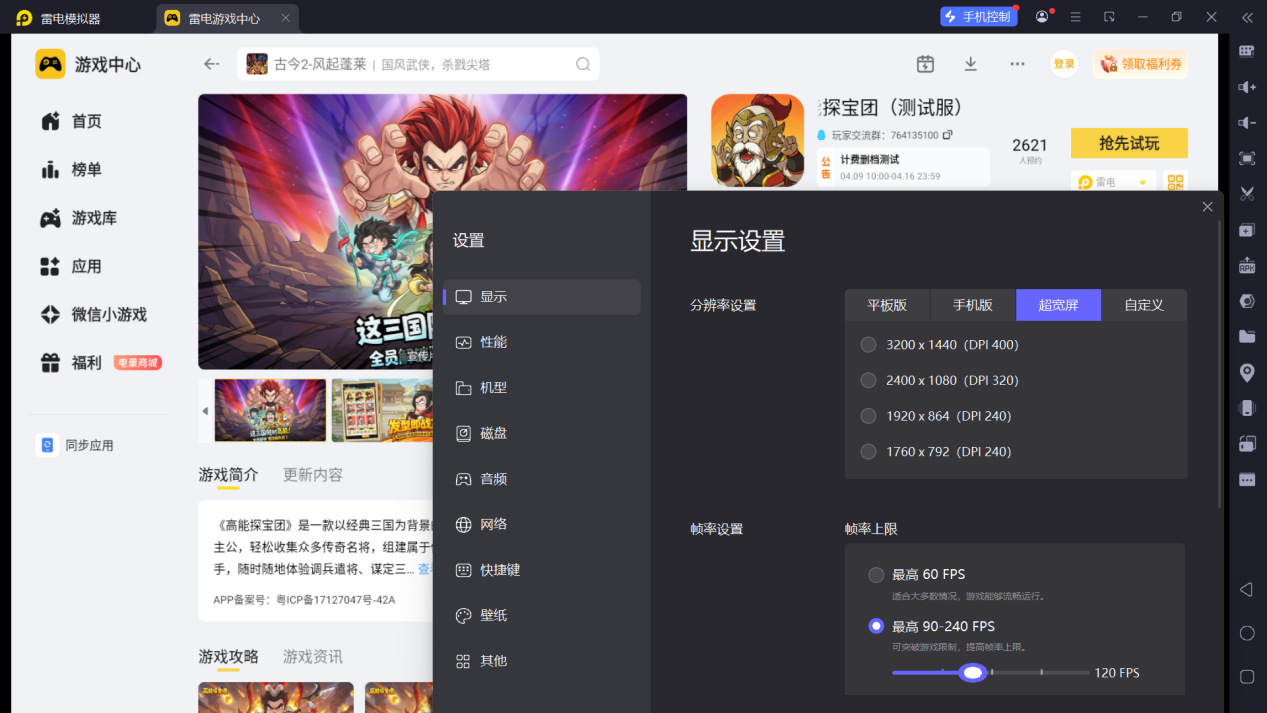The image size is (1267, 713).
Task: Click the volume down icon in right sidebar
Action: tap(1246, 122)
